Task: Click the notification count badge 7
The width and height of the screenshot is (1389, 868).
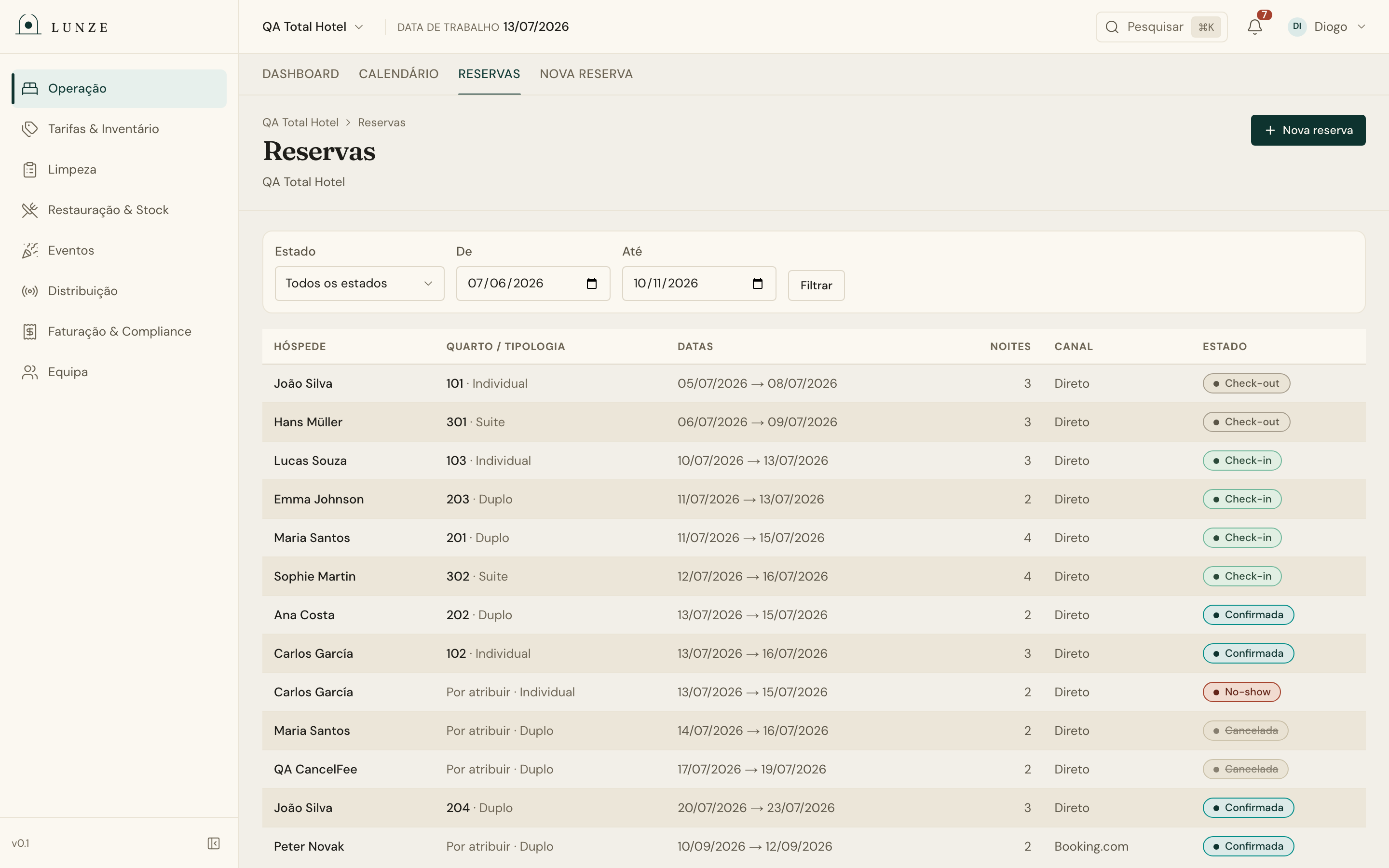Action: [x=1264, y=15]
